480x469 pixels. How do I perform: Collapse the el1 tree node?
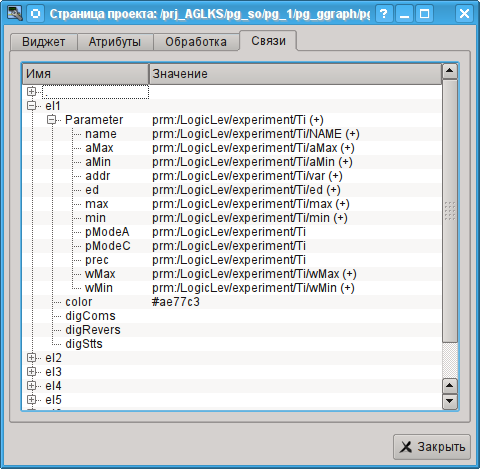31,106
